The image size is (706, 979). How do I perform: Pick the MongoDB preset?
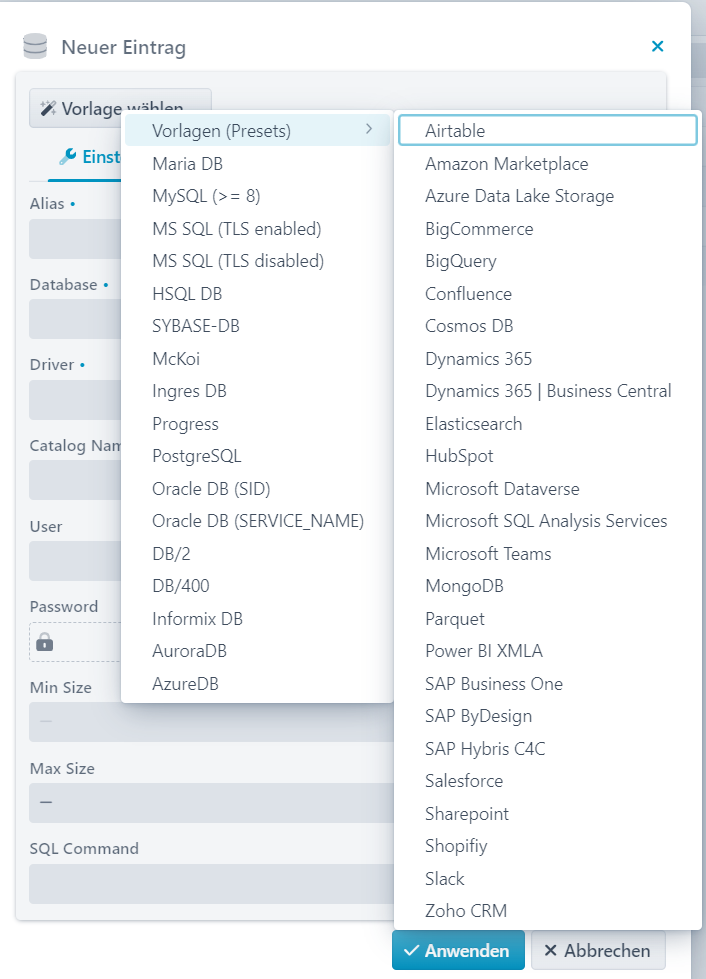547,586
